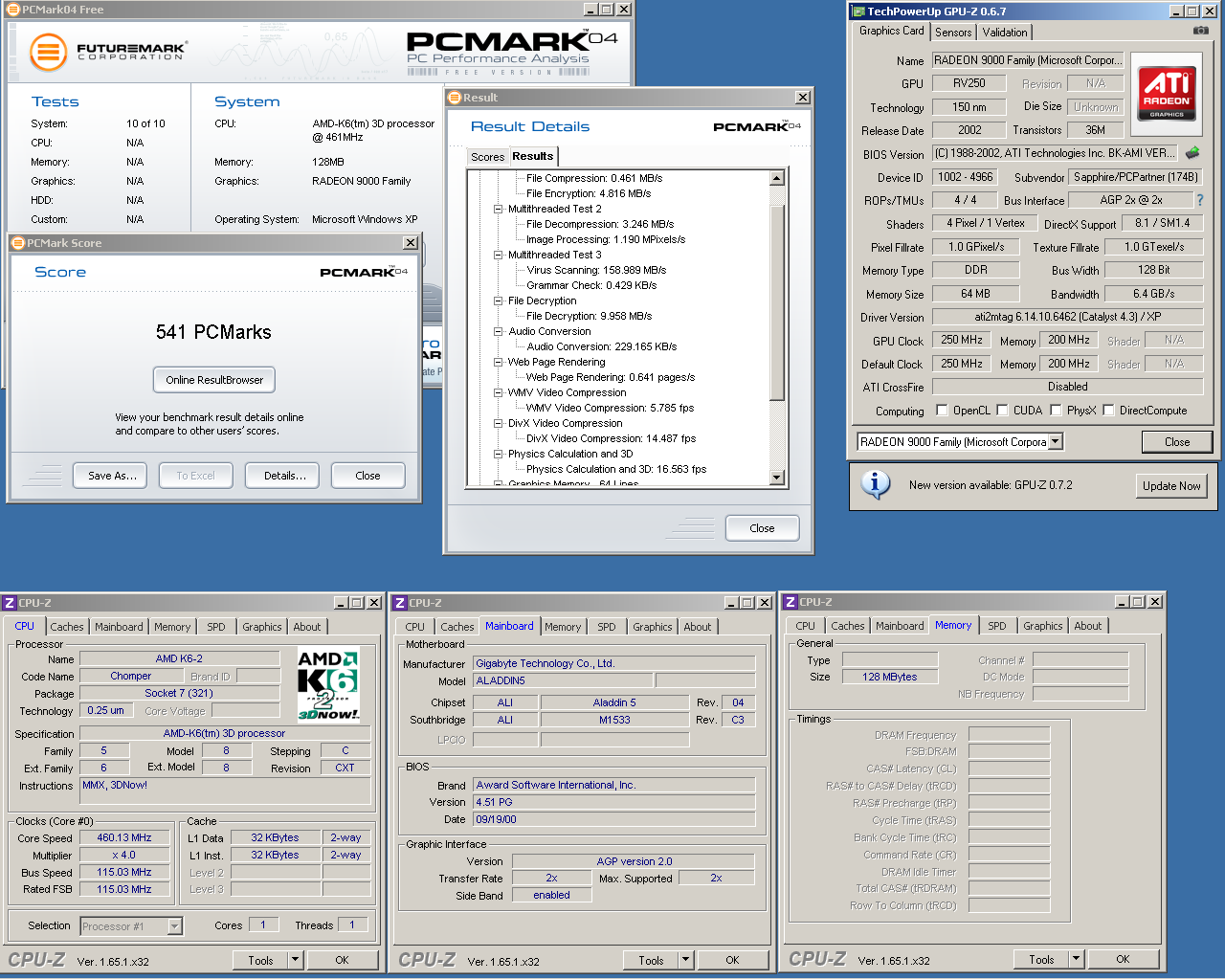This screenshot has width=1225, height=980.
Task: Click the BIOS Date 09/19/00 field
Action: pyautogui.click(x=614, y=819)
